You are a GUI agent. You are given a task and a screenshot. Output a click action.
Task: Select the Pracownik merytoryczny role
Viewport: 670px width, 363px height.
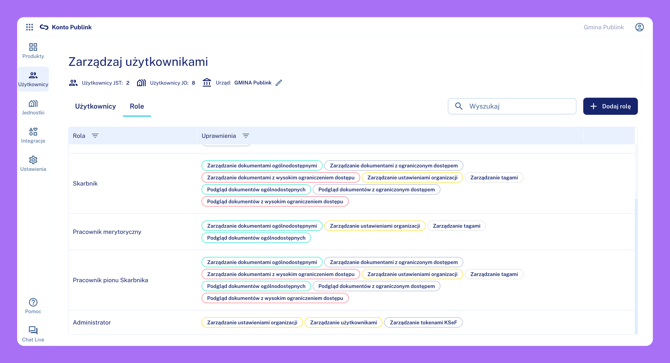click(x=351, y=232)
